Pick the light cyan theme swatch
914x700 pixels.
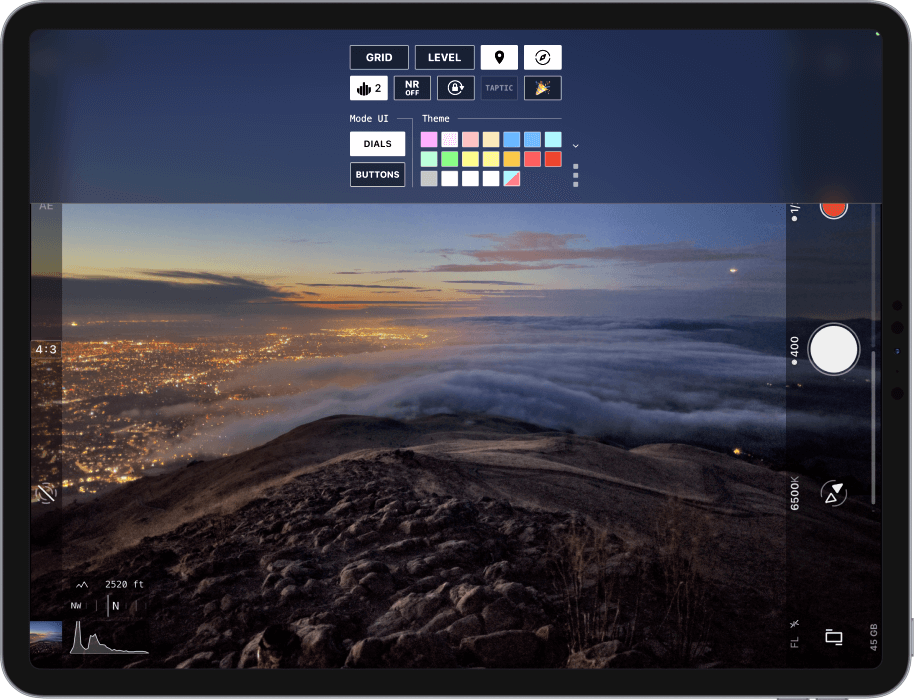(x=553, y=139)
